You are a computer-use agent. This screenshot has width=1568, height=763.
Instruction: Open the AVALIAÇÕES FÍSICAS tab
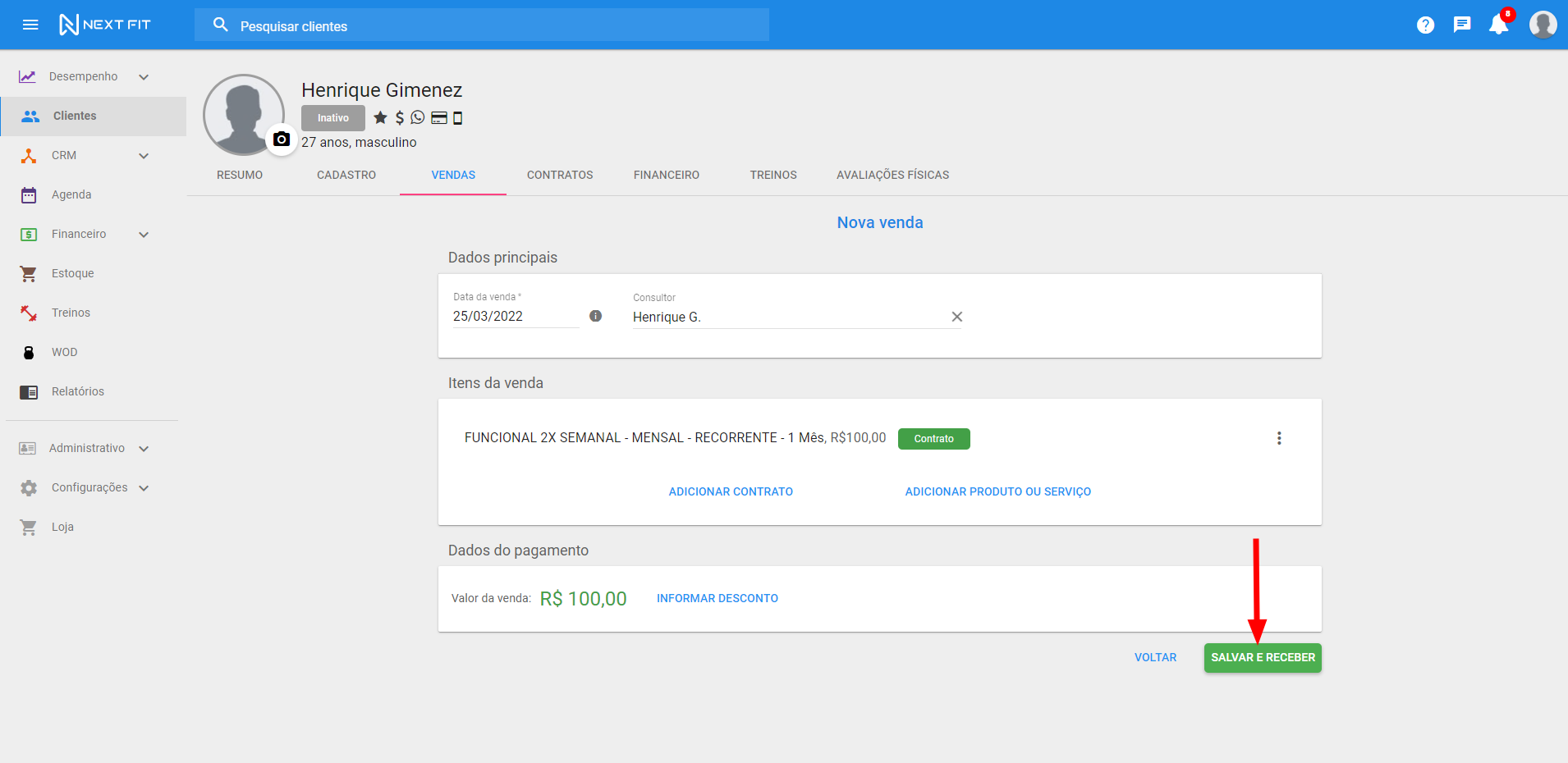892,175
